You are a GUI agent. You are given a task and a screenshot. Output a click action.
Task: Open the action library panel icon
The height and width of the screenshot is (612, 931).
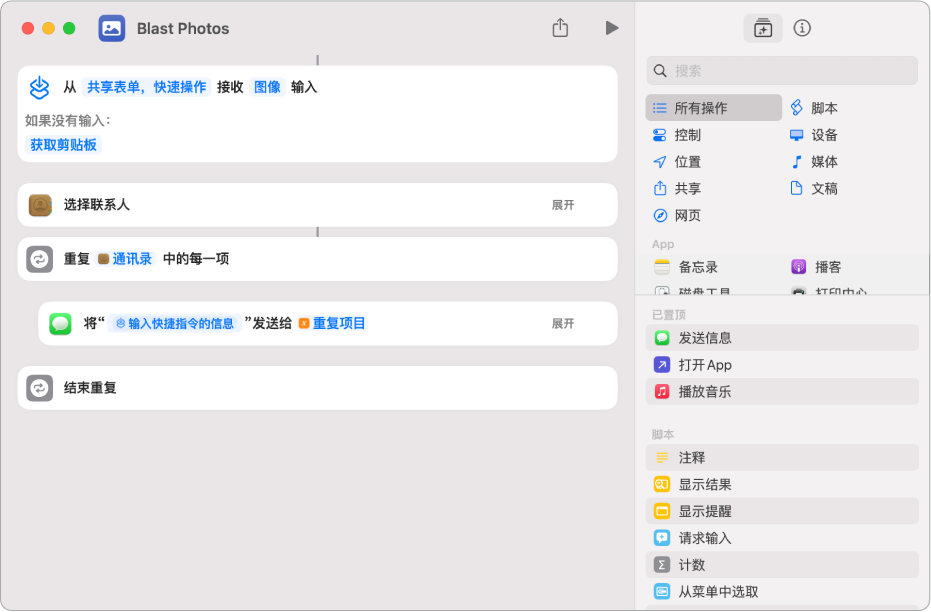pos(762,28)
